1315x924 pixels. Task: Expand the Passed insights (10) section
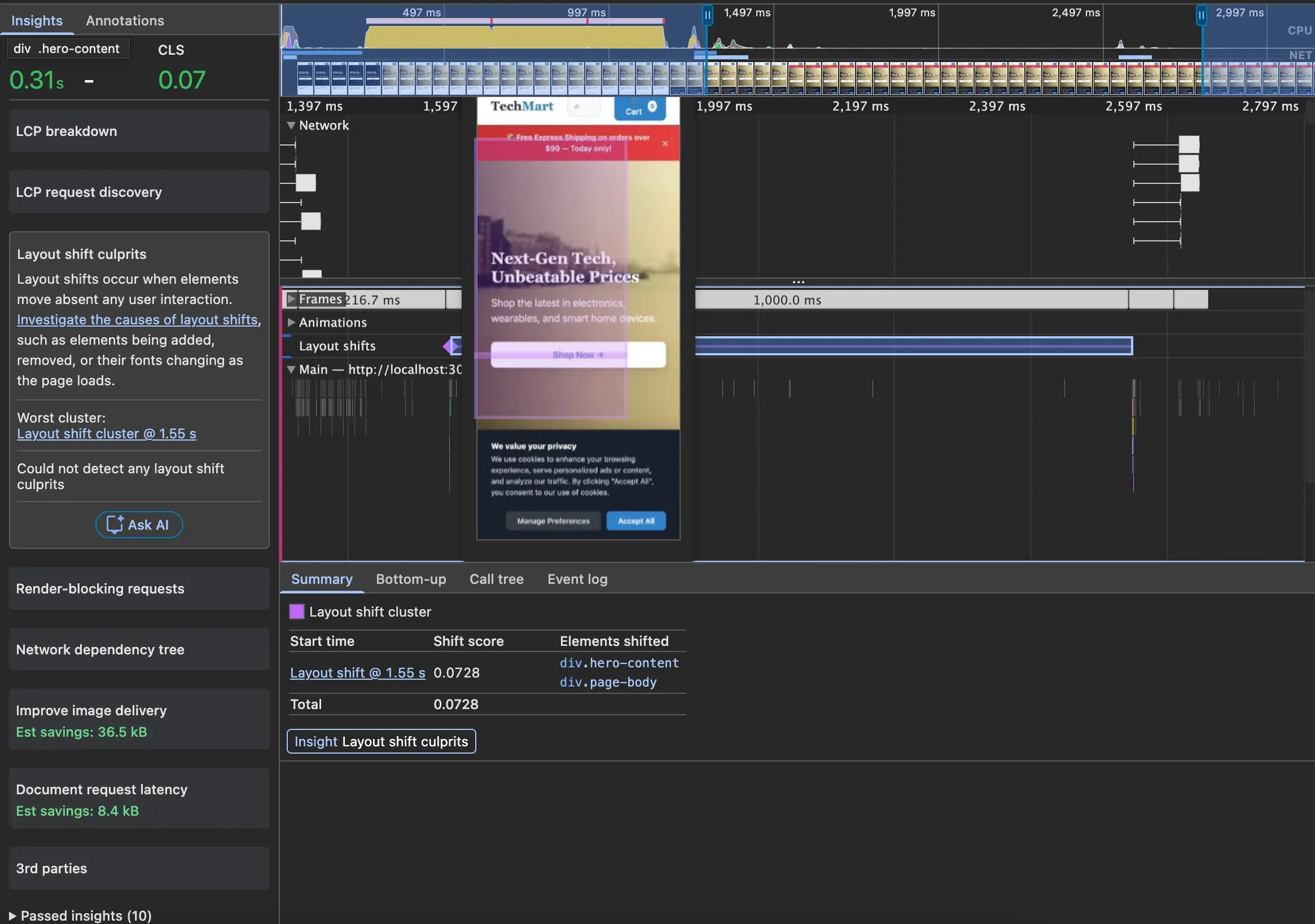[80, 915]
